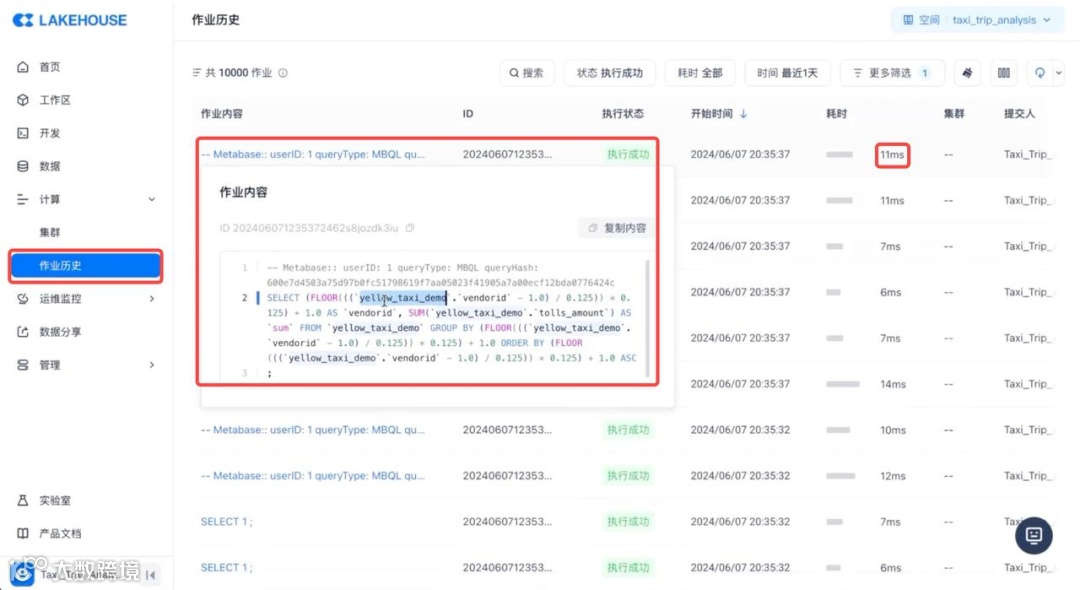
Task: Copy the job ID icon in popup
Action: click(x=410, y=228)
